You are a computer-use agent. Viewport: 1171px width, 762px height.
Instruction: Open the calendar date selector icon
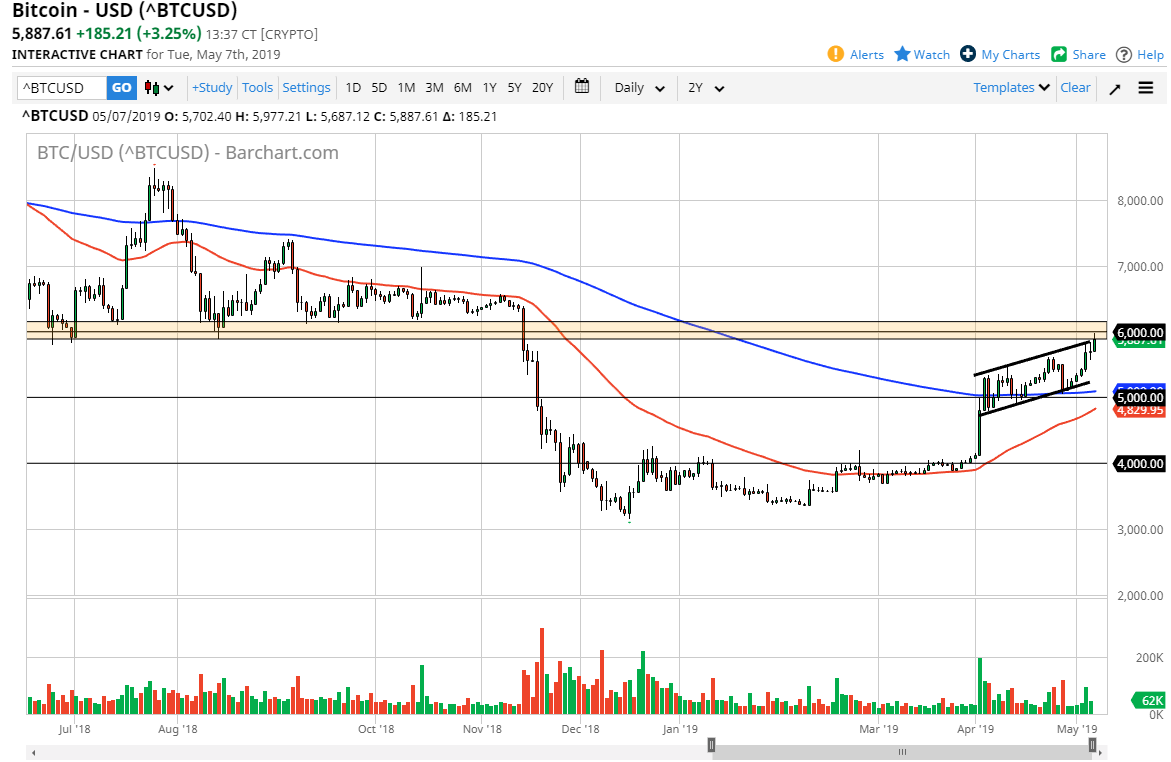(582, 88)
